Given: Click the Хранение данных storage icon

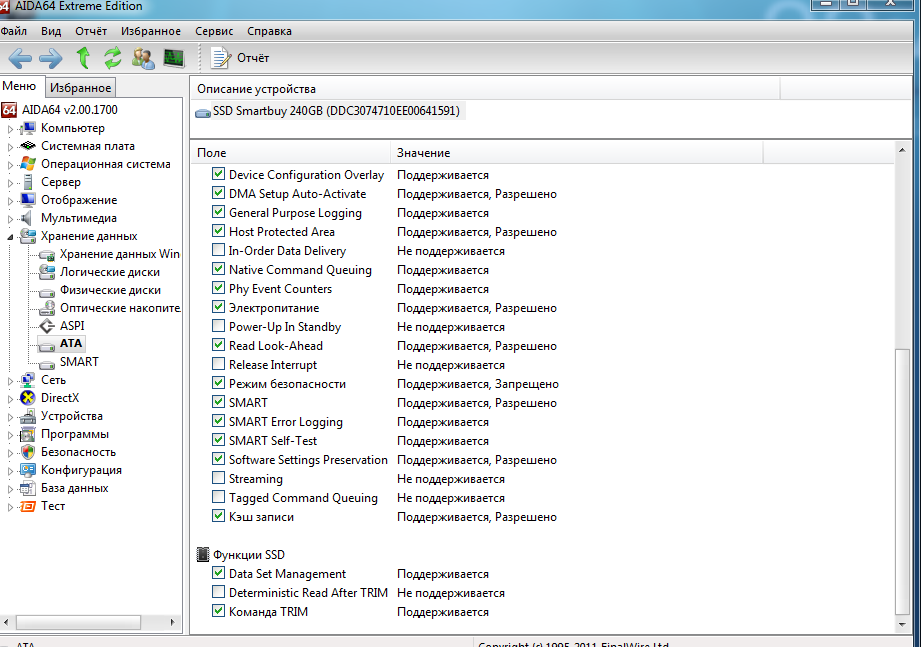Looking at the screenshot, I should pos(28,236).
